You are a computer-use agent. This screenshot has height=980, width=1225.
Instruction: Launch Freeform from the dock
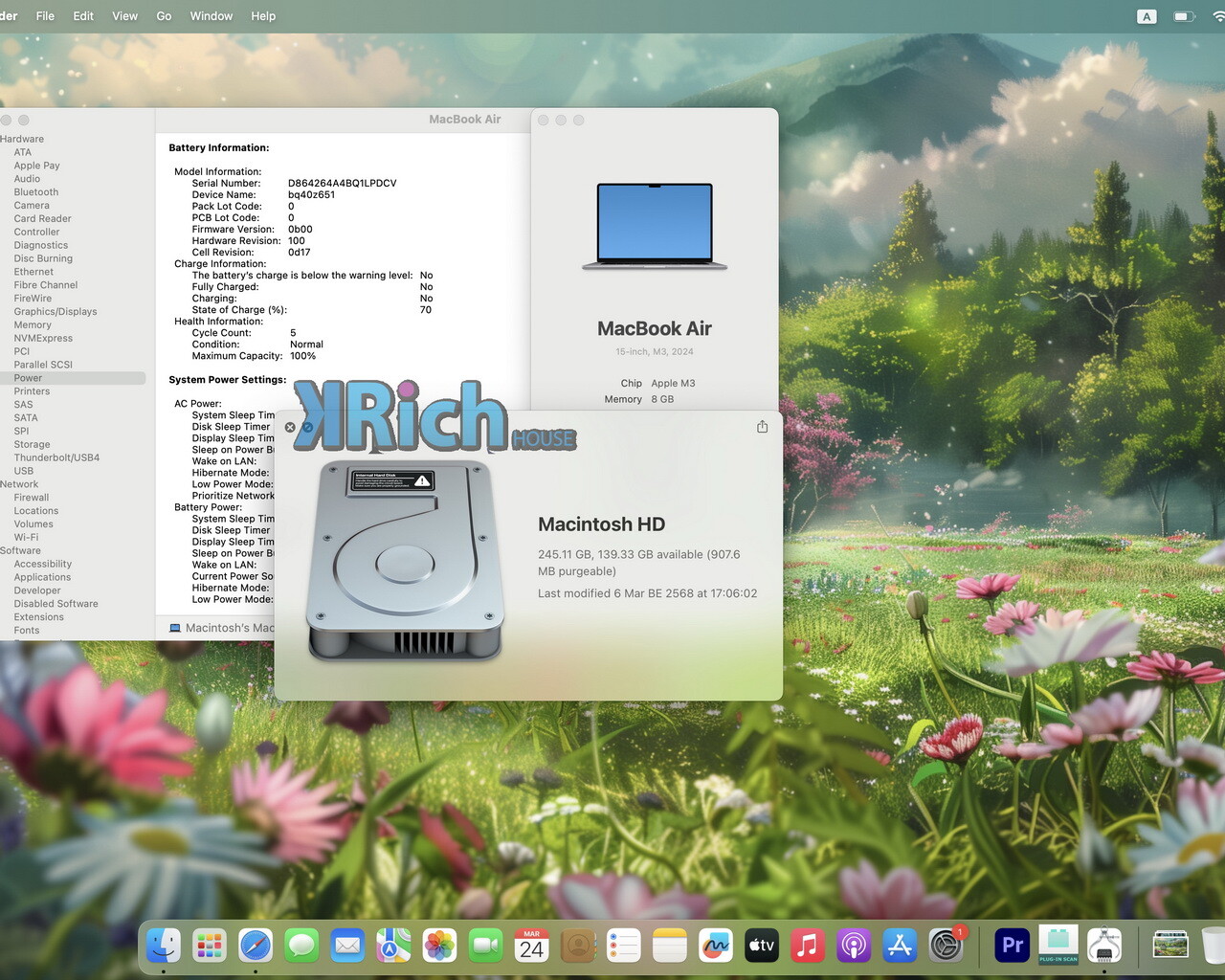coord(716,946)
